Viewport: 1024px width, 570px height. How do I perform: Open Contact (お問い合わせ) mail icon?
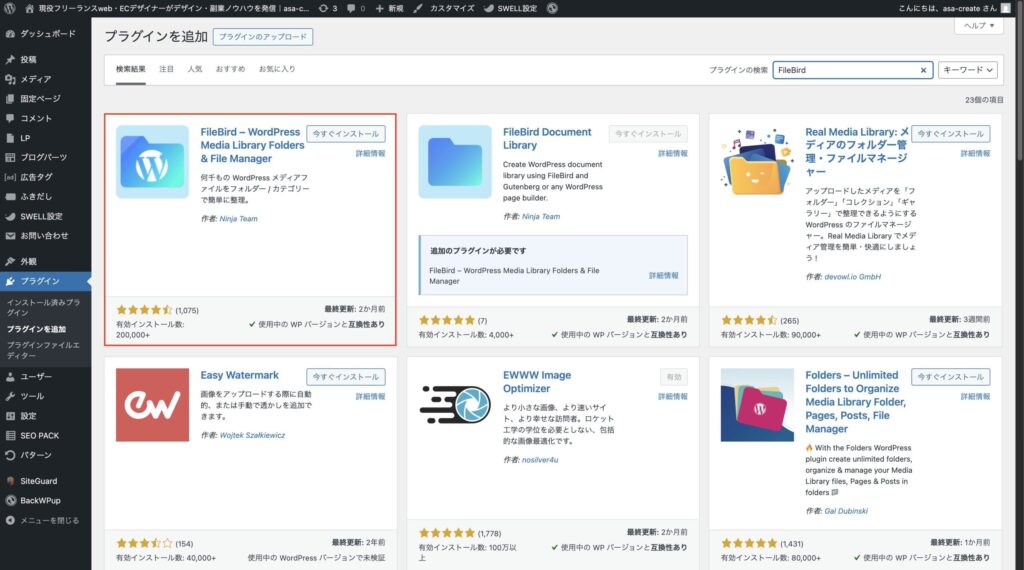pyautogui.click(x=10, y=236)
